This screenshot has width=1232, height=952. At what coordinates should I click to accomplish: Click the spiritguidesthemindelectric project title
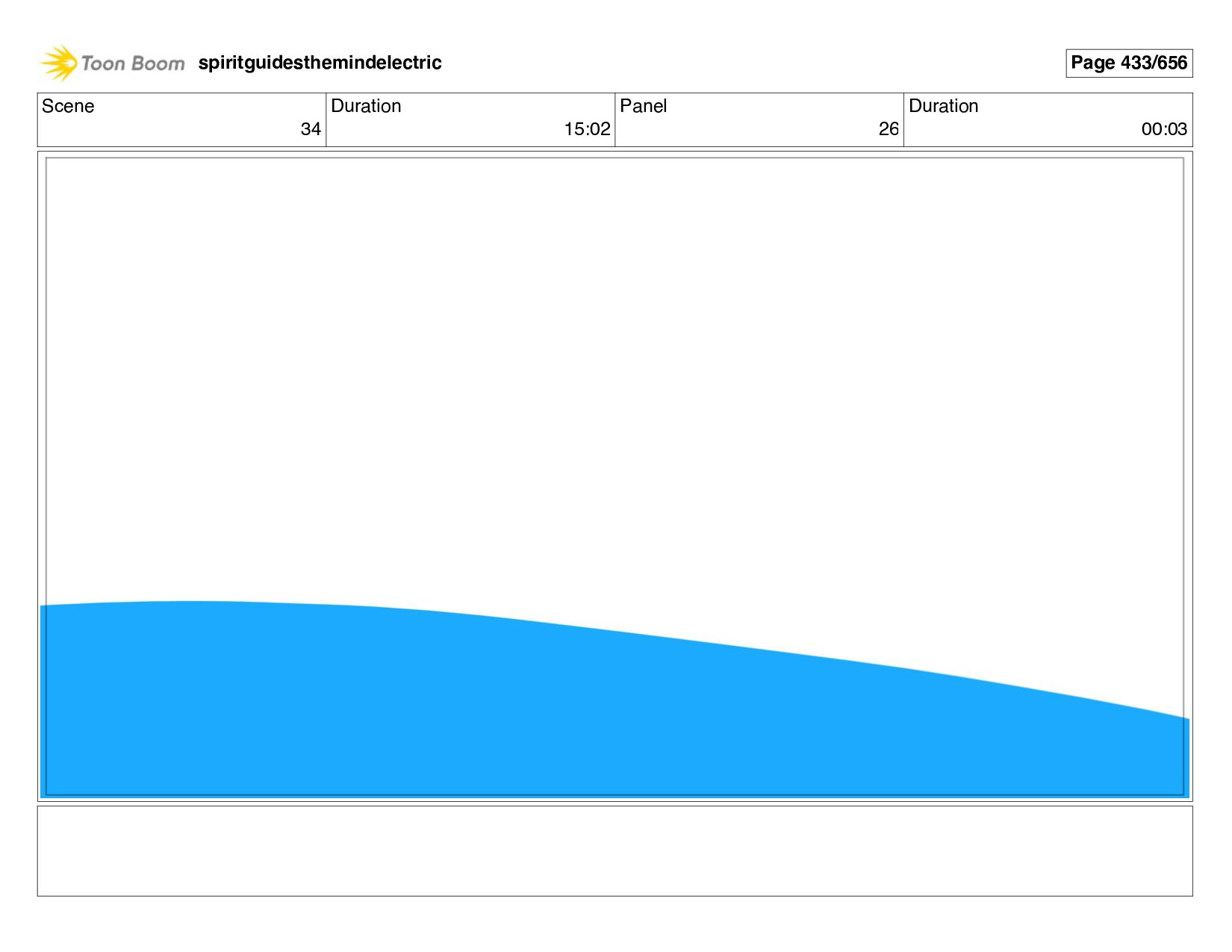tap(320, 63)
